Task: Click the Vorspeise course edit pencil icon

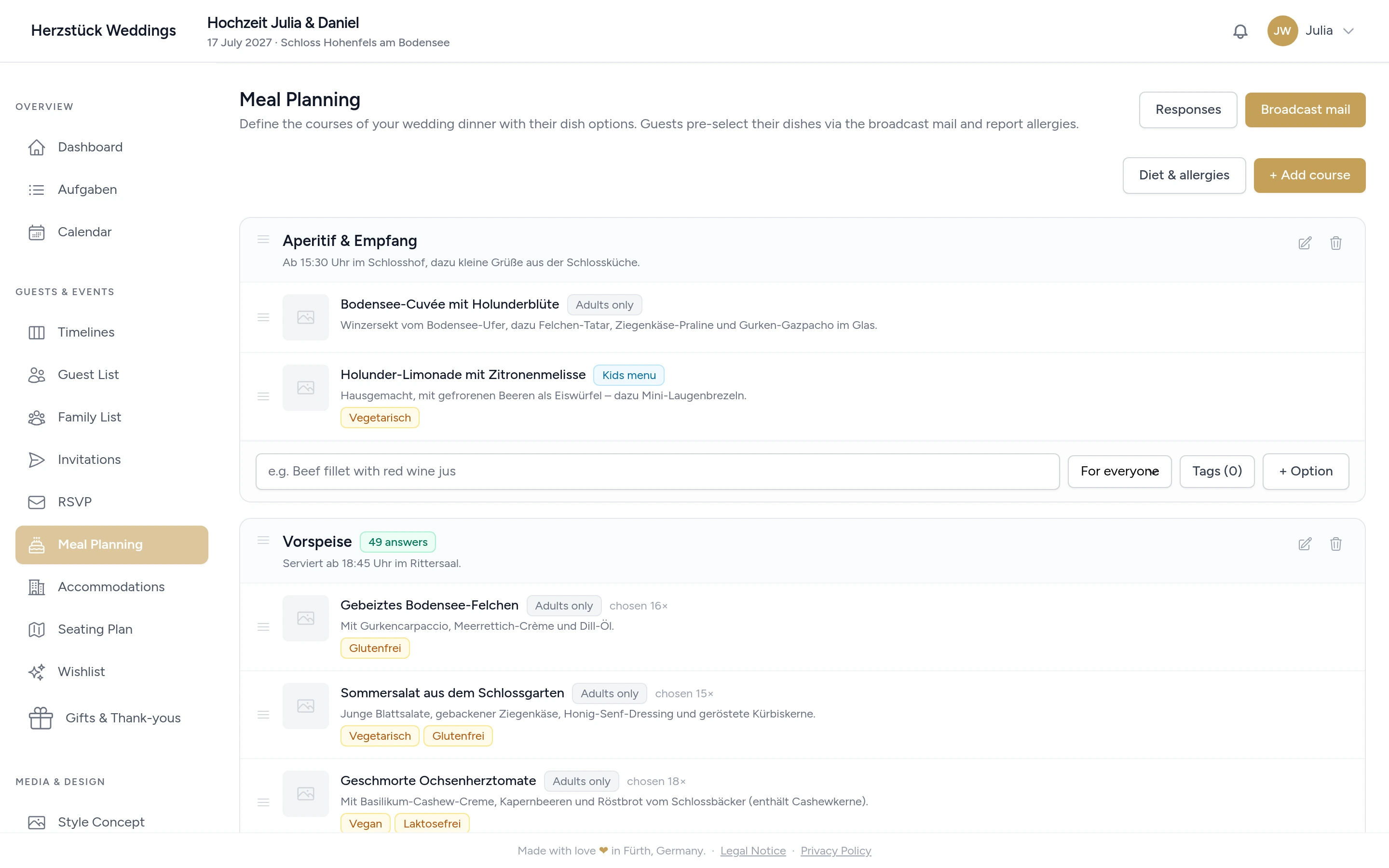Action: pos(1305,543)
